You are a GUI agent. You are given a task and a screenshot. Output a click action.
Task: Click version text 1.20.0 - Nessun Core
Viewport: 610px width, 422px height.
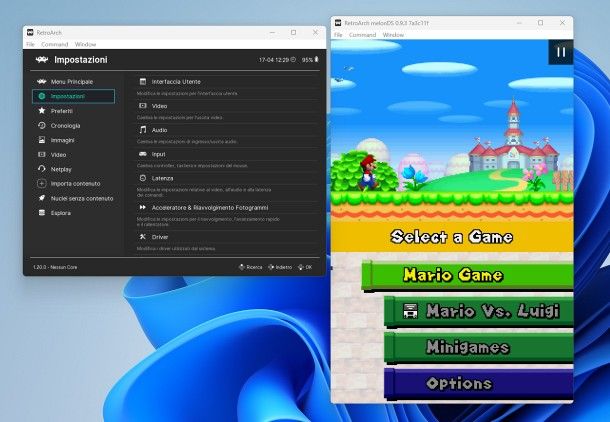(55, 267)
